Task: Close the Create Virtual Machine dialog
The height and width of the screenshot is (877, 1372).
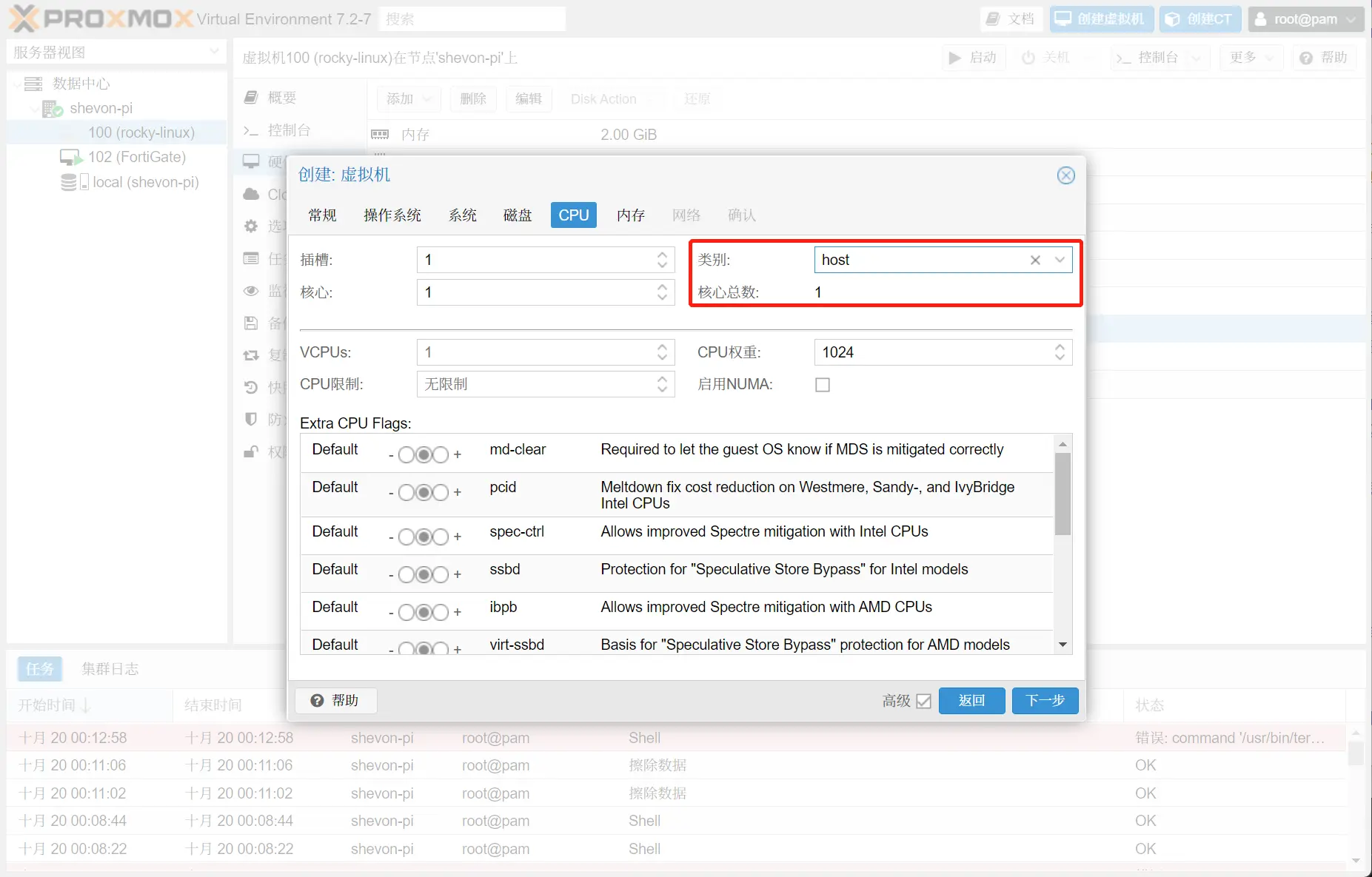Action: point(1065,175)
